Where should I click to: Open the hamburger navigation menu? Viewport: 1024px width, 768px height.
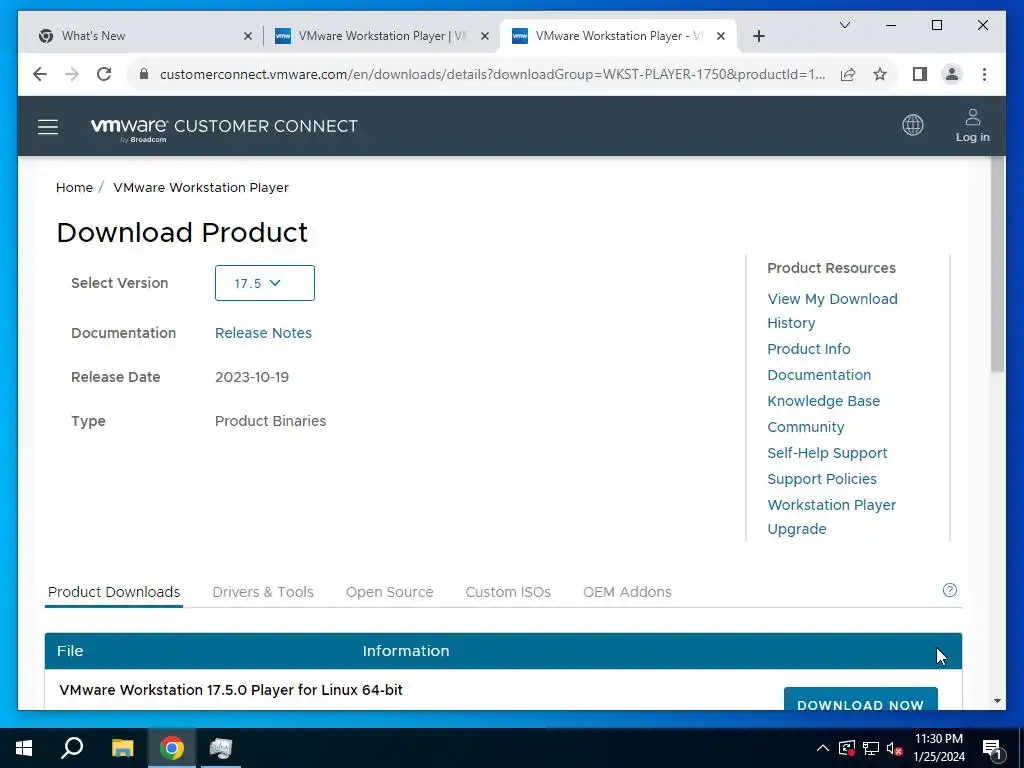(x=48, y=127)
